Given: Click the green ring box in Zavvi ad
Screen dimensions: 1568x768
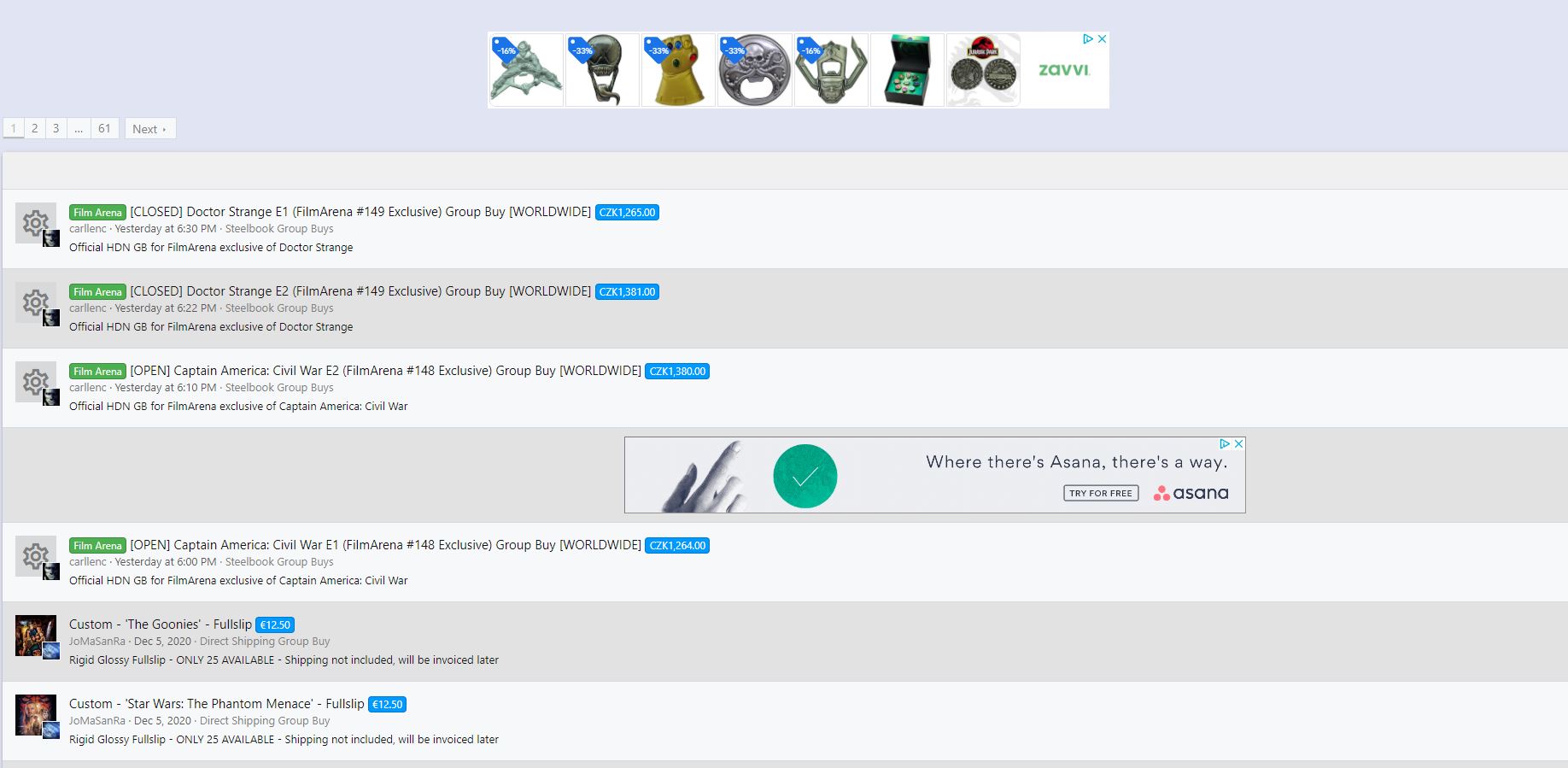Looking at the screenshot, I should click(x=907, y=70).
